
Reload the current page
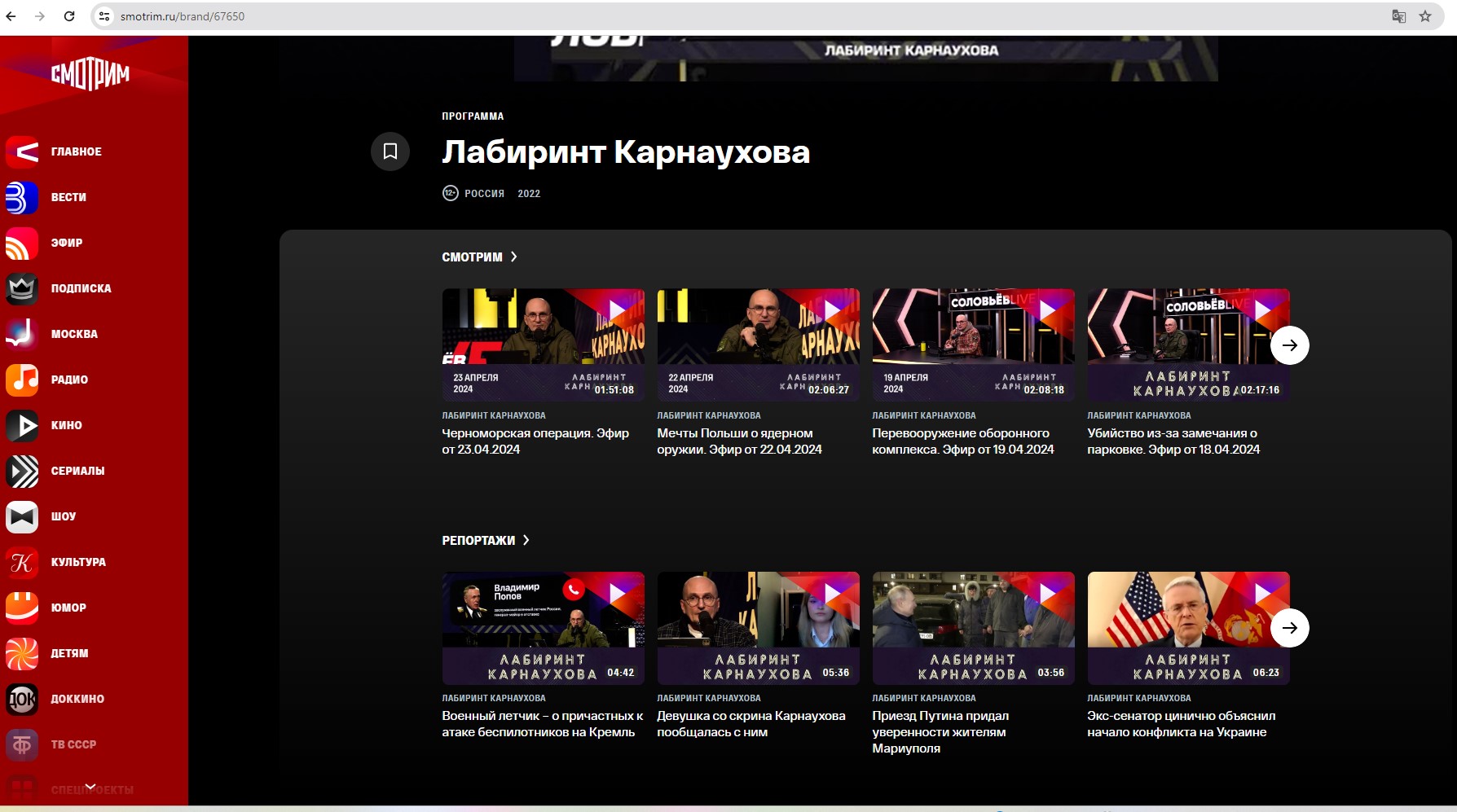pos(69,16)
